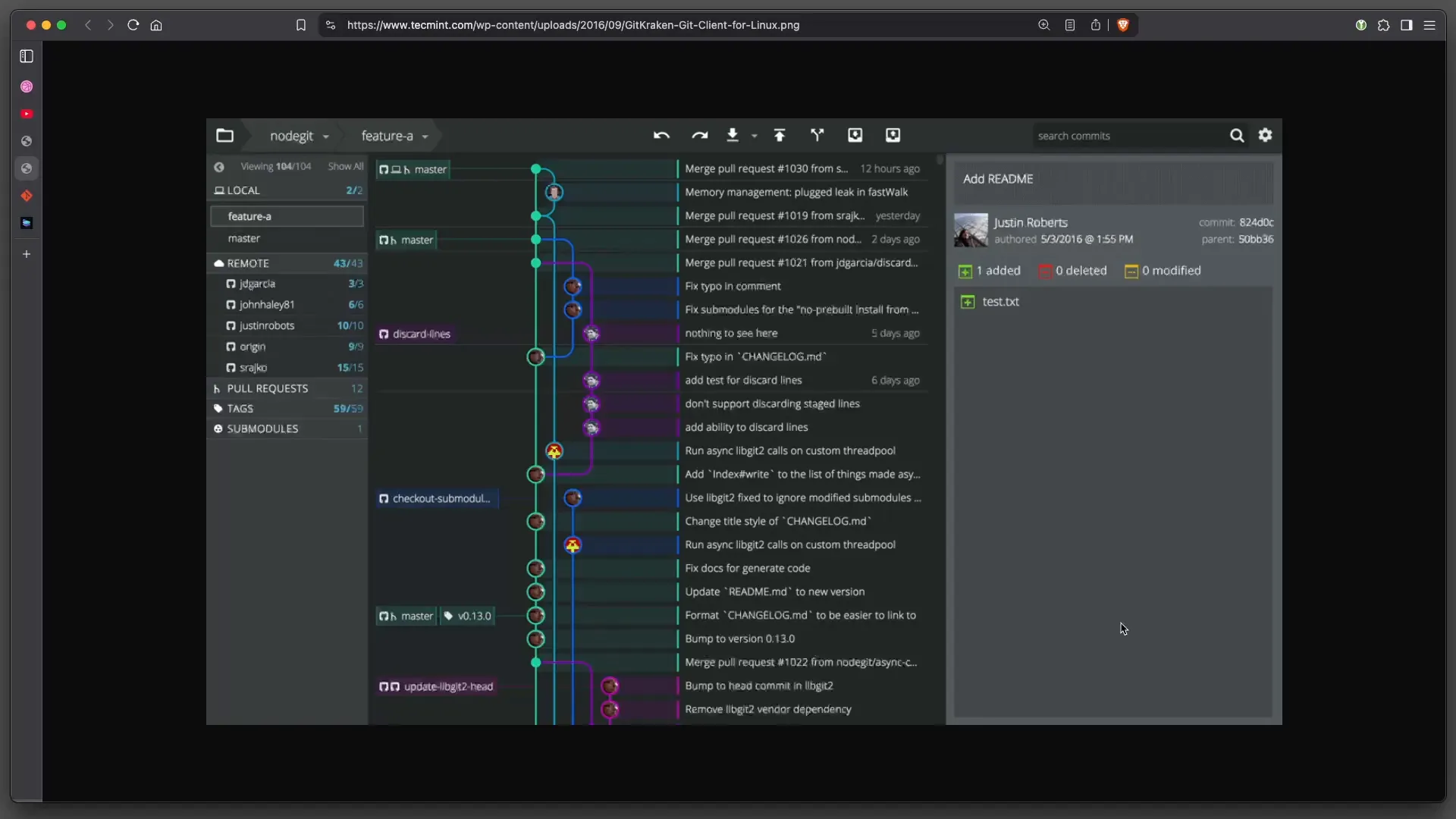Click the undo arrow in GitKraken toolbar
This screenshot has height=819, width=1456.
[x=661, y=136]
